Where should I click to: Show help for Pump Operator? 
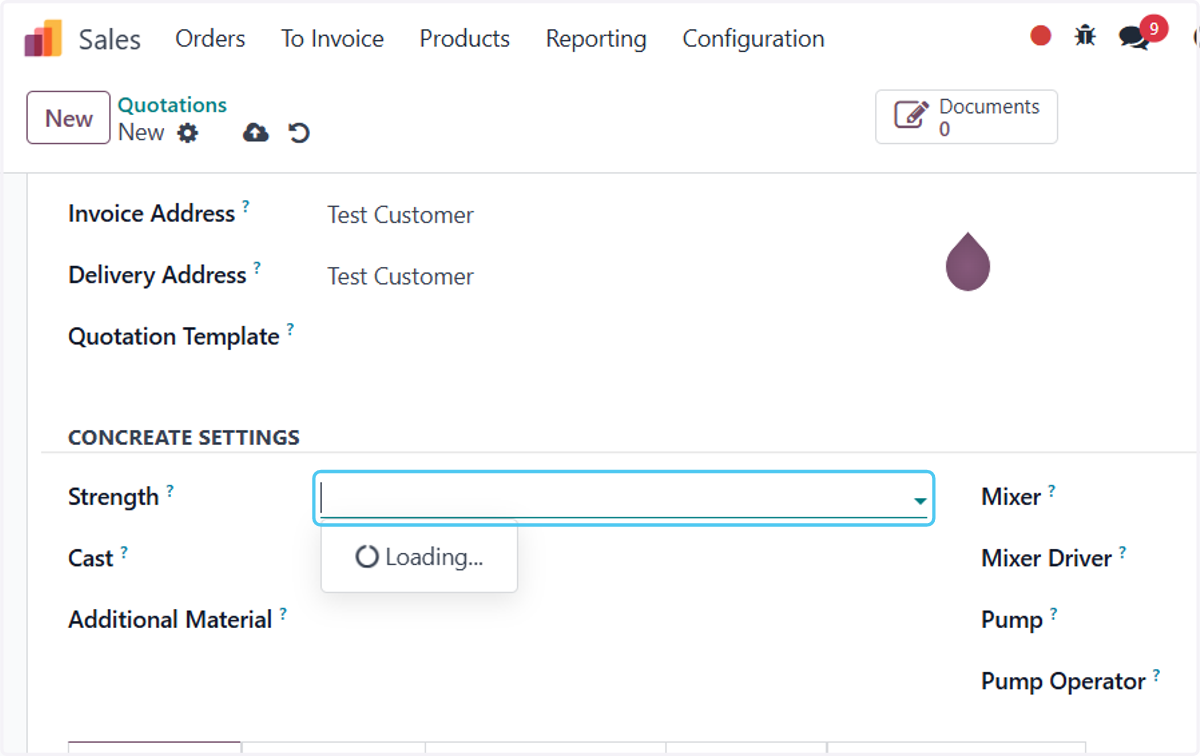point(1156,674)
